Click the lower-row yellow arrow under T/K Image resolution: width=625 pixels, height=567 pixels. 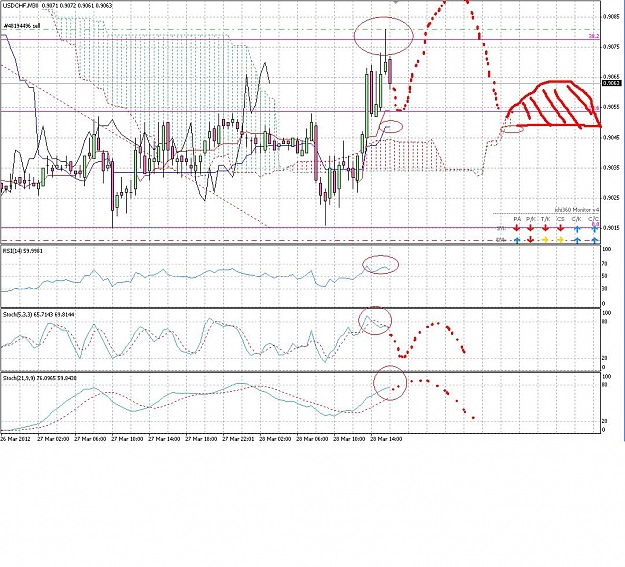pos(545,240)
